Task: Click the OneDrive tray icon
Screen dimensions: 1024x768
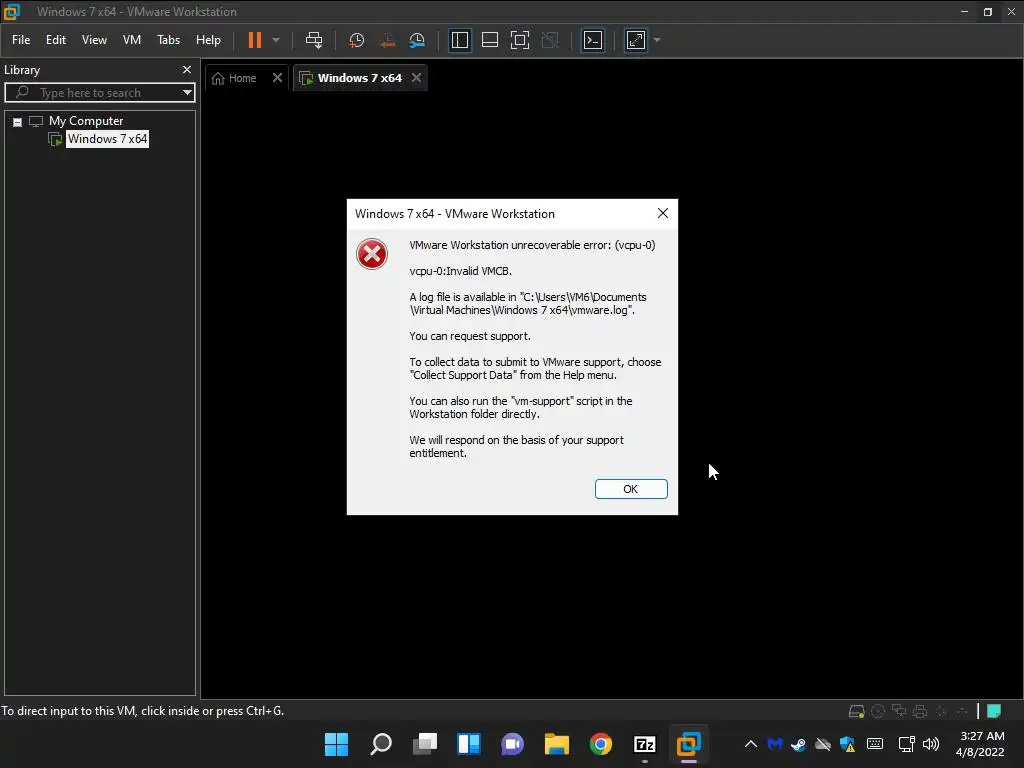Action: [823, 744]
